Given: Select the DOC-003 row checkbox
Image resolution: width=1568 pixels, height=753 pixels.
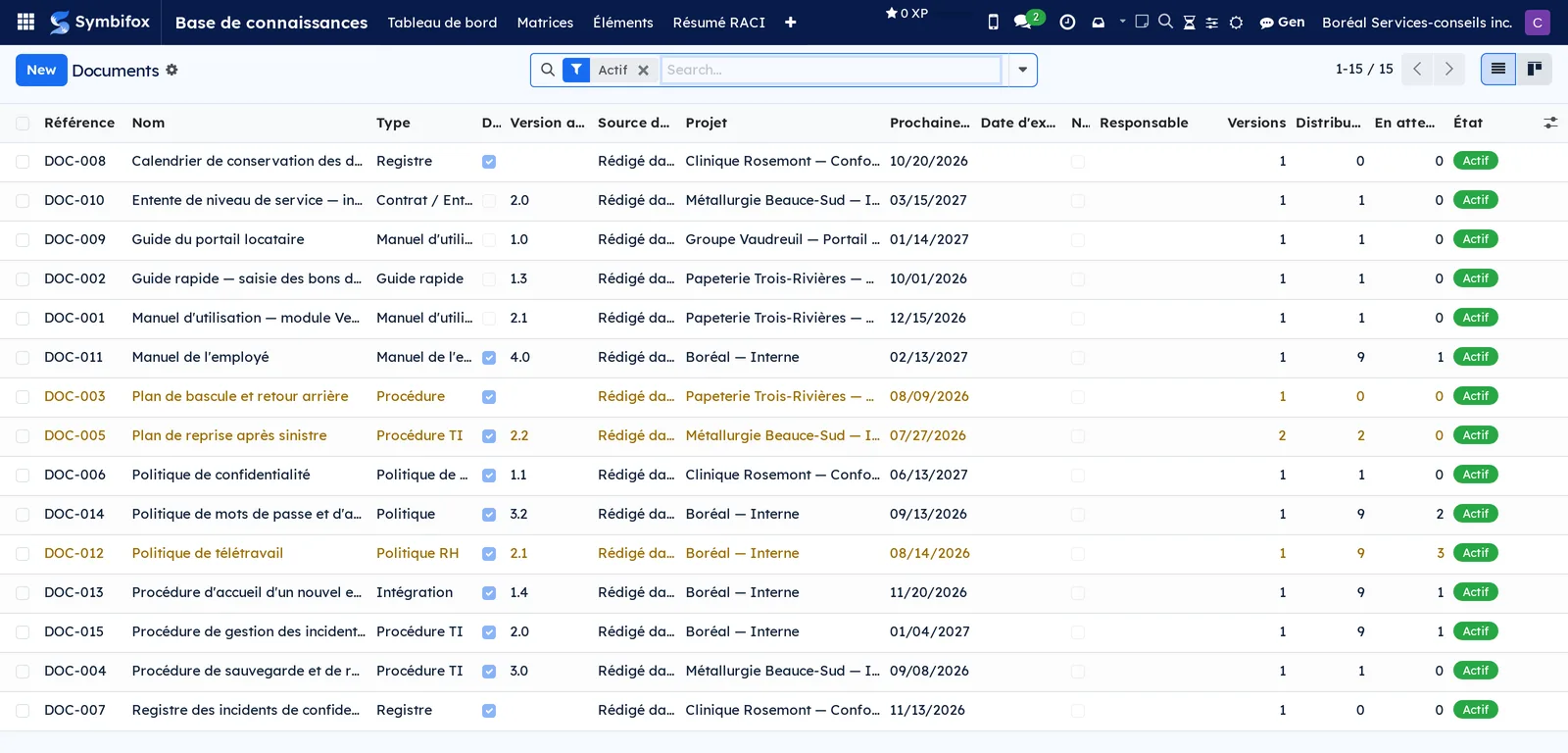Looking at the screenshot, I should tap(23, 396).
